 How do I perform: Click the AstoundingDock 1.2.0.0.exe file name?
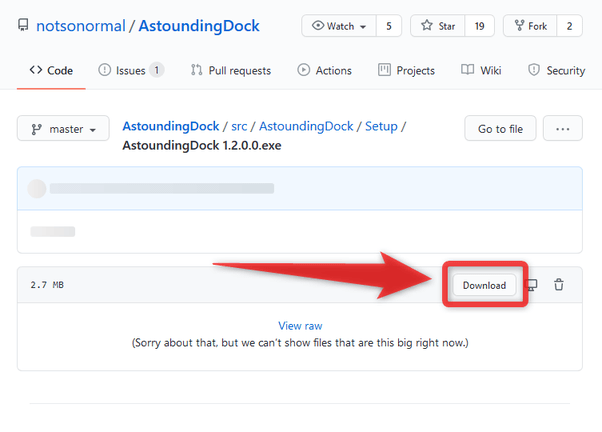pyautogui.click(x=202, y=146)
